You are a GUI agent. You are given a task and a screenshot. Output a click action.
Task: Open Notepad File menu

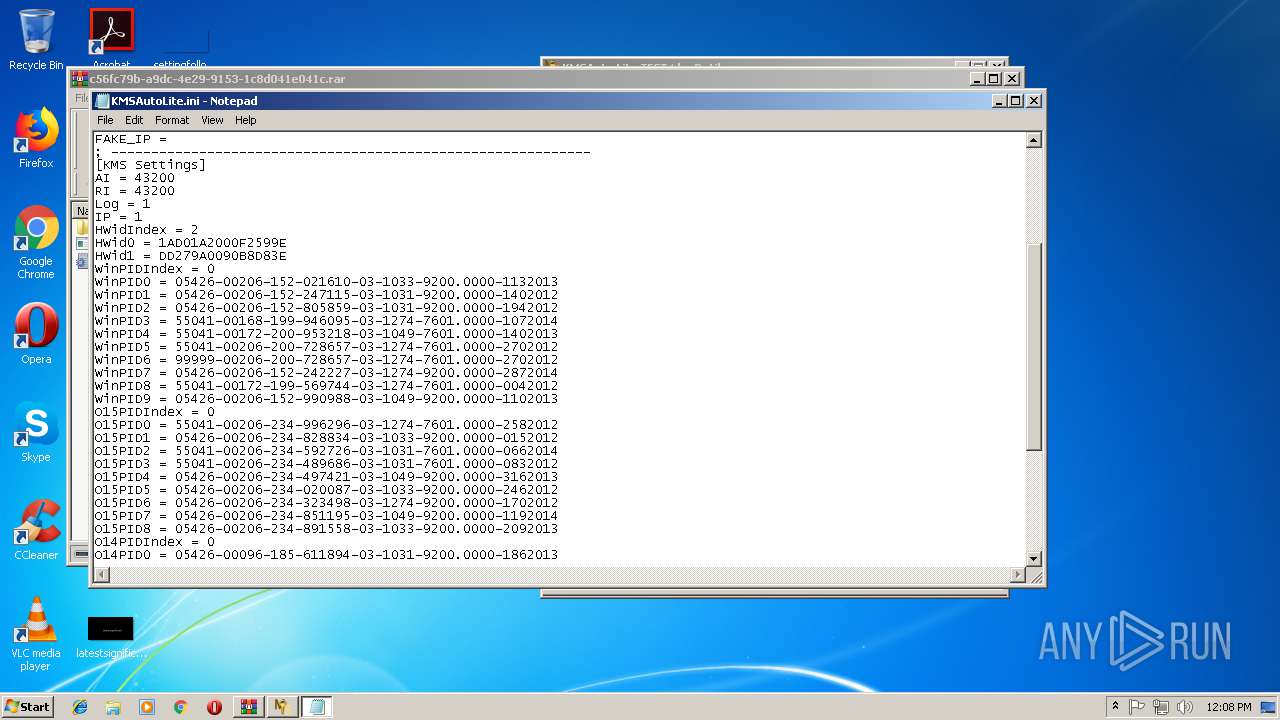pos(105,120)
